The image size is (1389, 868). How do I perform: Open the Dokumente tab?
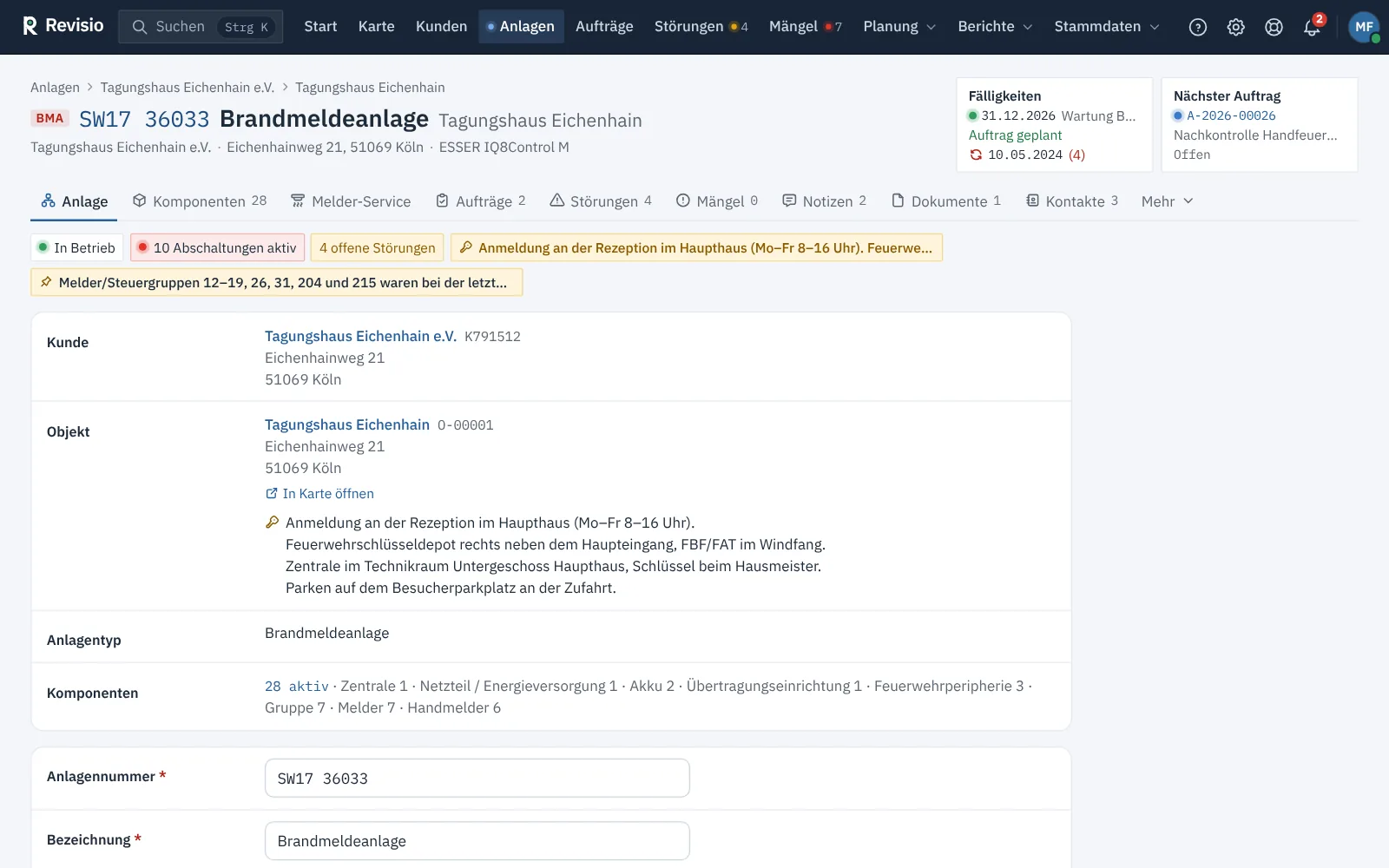point(946,201)
